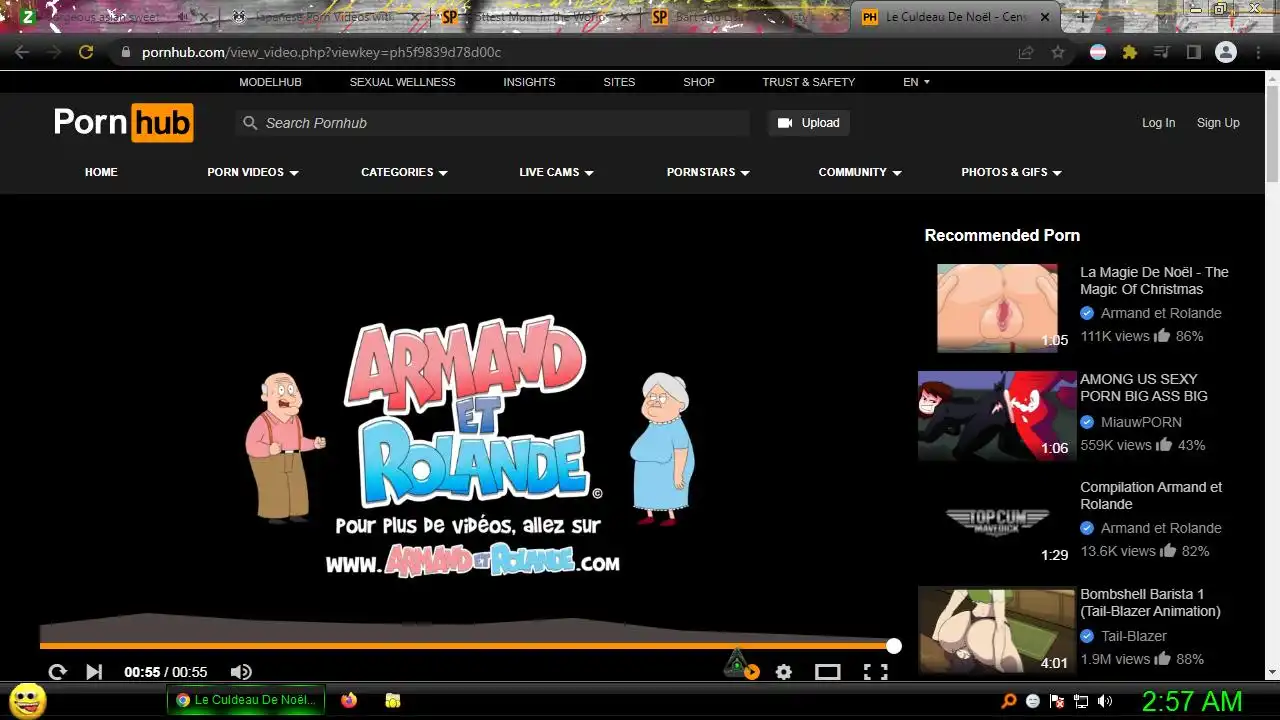Open the Chrome profile avatar icon
The height and width of the screenshot is (720, 1280).
click(x=1226, y=52)
